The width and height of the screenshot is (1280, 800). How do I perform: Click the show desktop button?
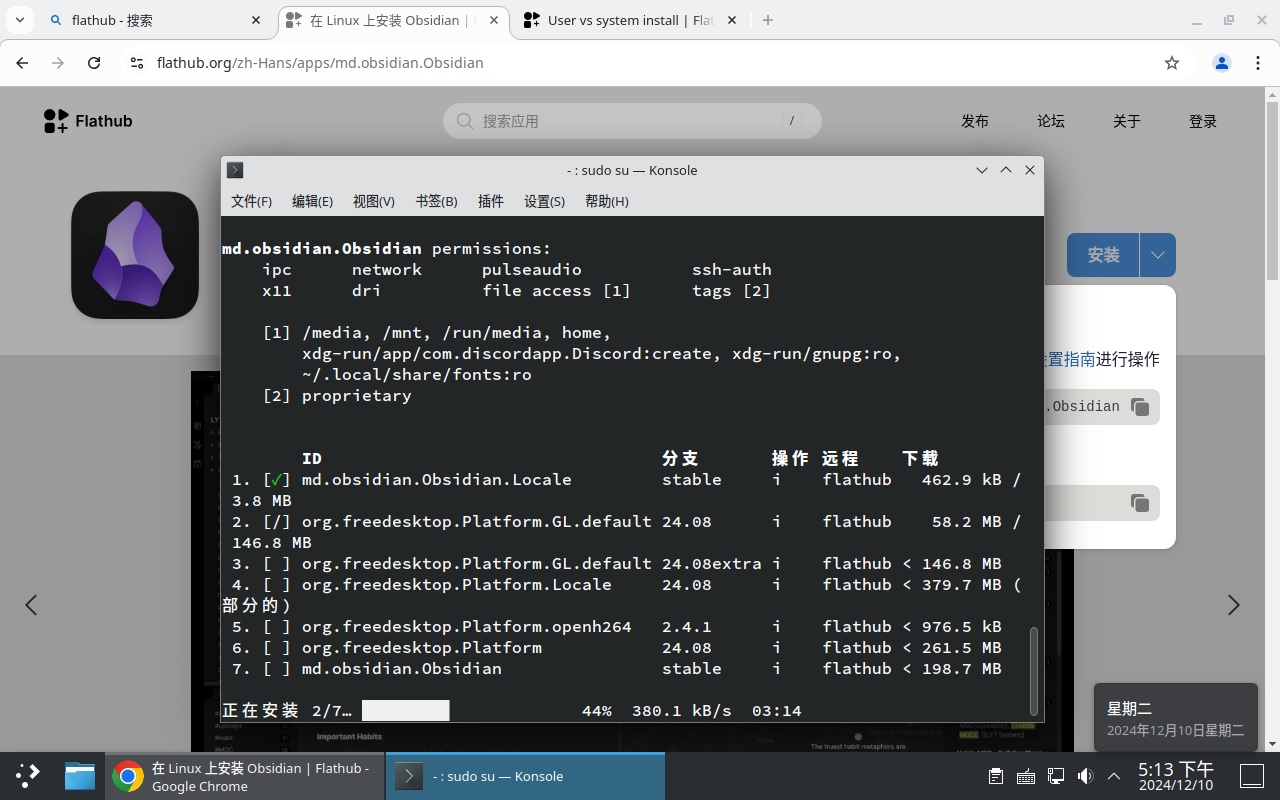click(x=1252, y=776)
